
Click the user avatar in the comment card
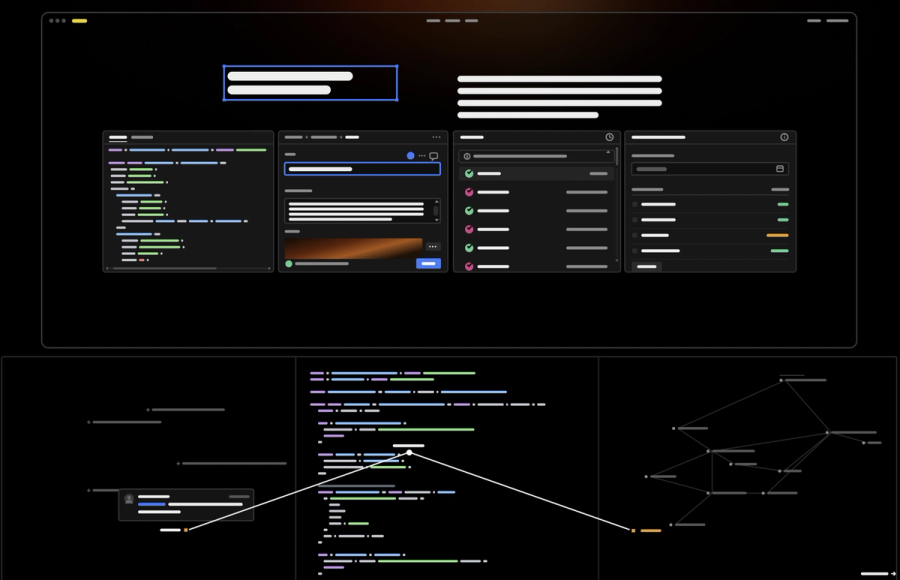pos(129,499)
